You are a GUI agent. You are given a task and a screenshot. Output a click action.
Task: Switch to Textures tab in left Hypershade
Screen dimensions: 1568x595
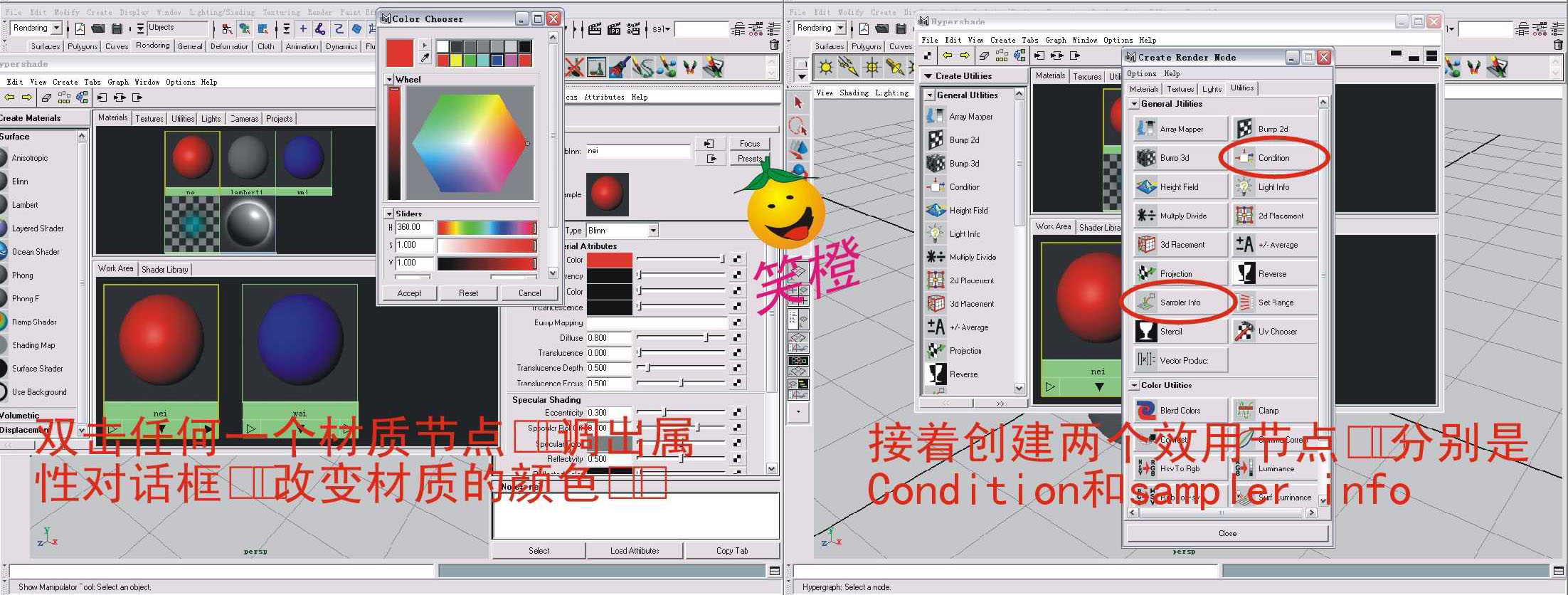[149, 119]
